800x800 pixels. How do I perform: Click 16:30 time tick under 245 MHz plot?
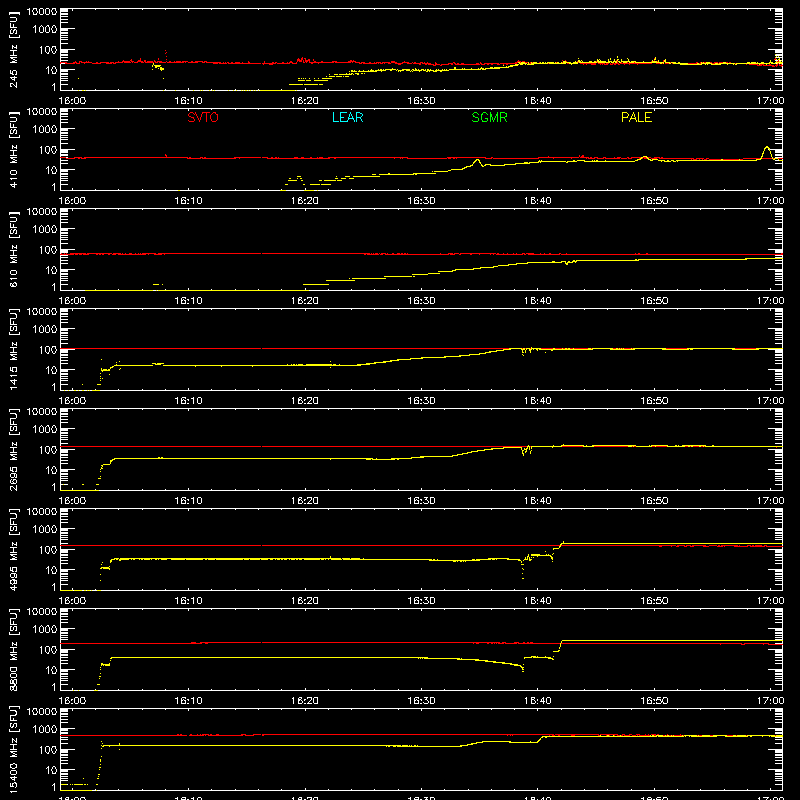[421, 101]
